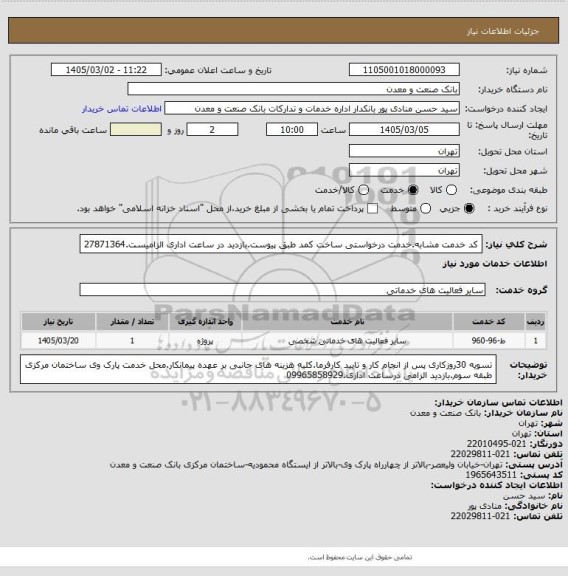Click postal code 1965643511
This screenshot has width=568, height=576.
tap(491, 475)
